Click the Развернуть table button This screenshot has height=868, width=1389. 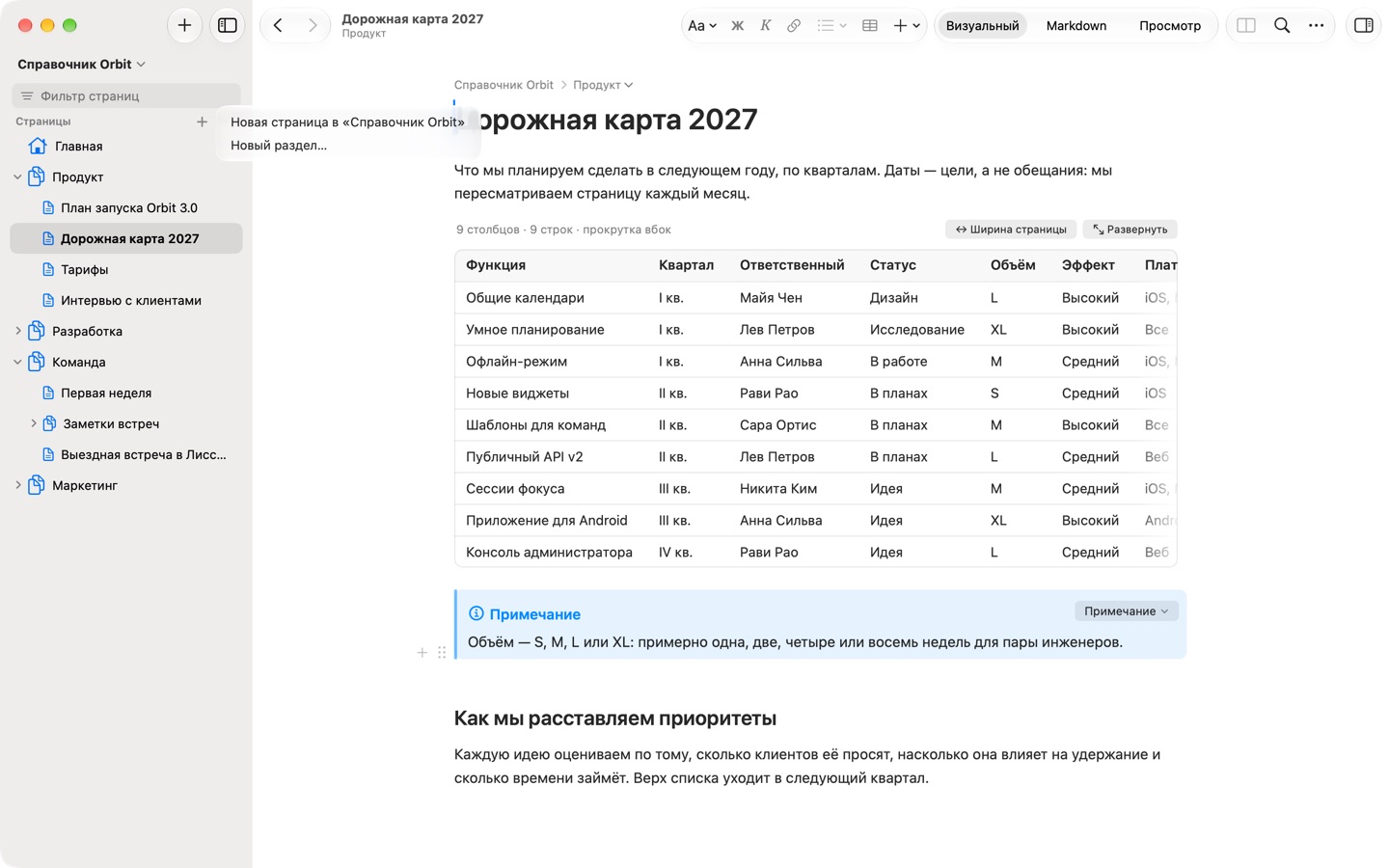[1130, 230]
